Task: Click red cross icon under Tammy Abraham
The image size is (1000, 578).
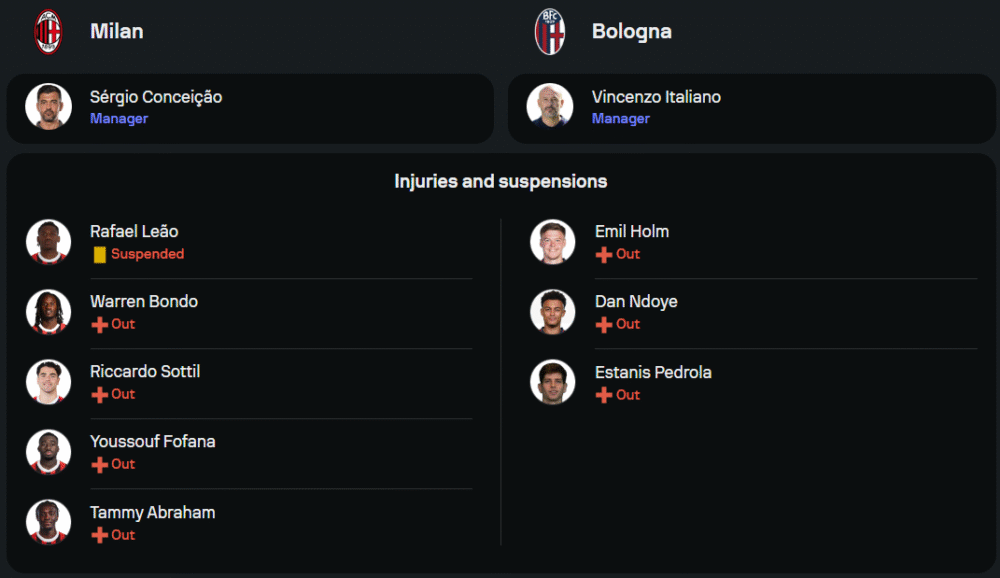Action: (x=99, y=536)
